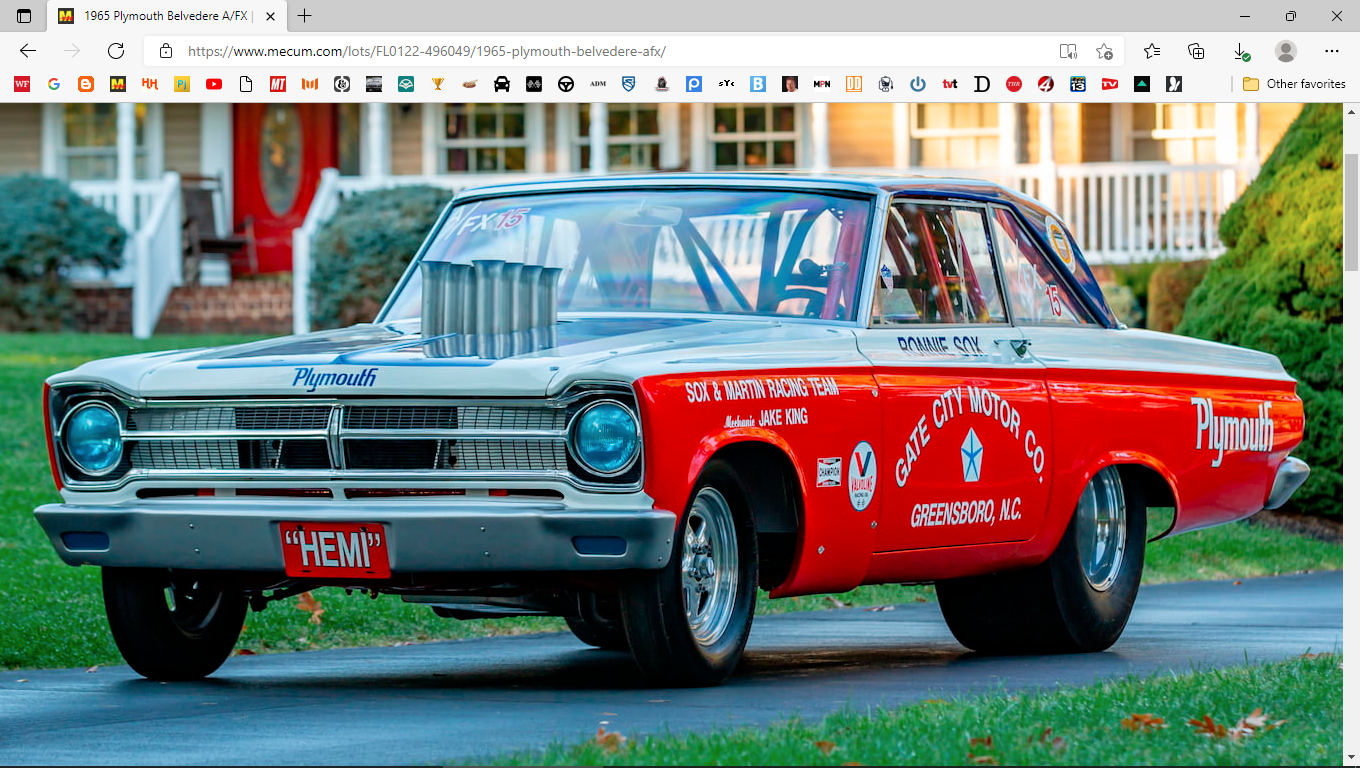The height and width of the screenshot is (768, 1360).
Task: Open the blue shield bookmark
Action: pos(629,84)
